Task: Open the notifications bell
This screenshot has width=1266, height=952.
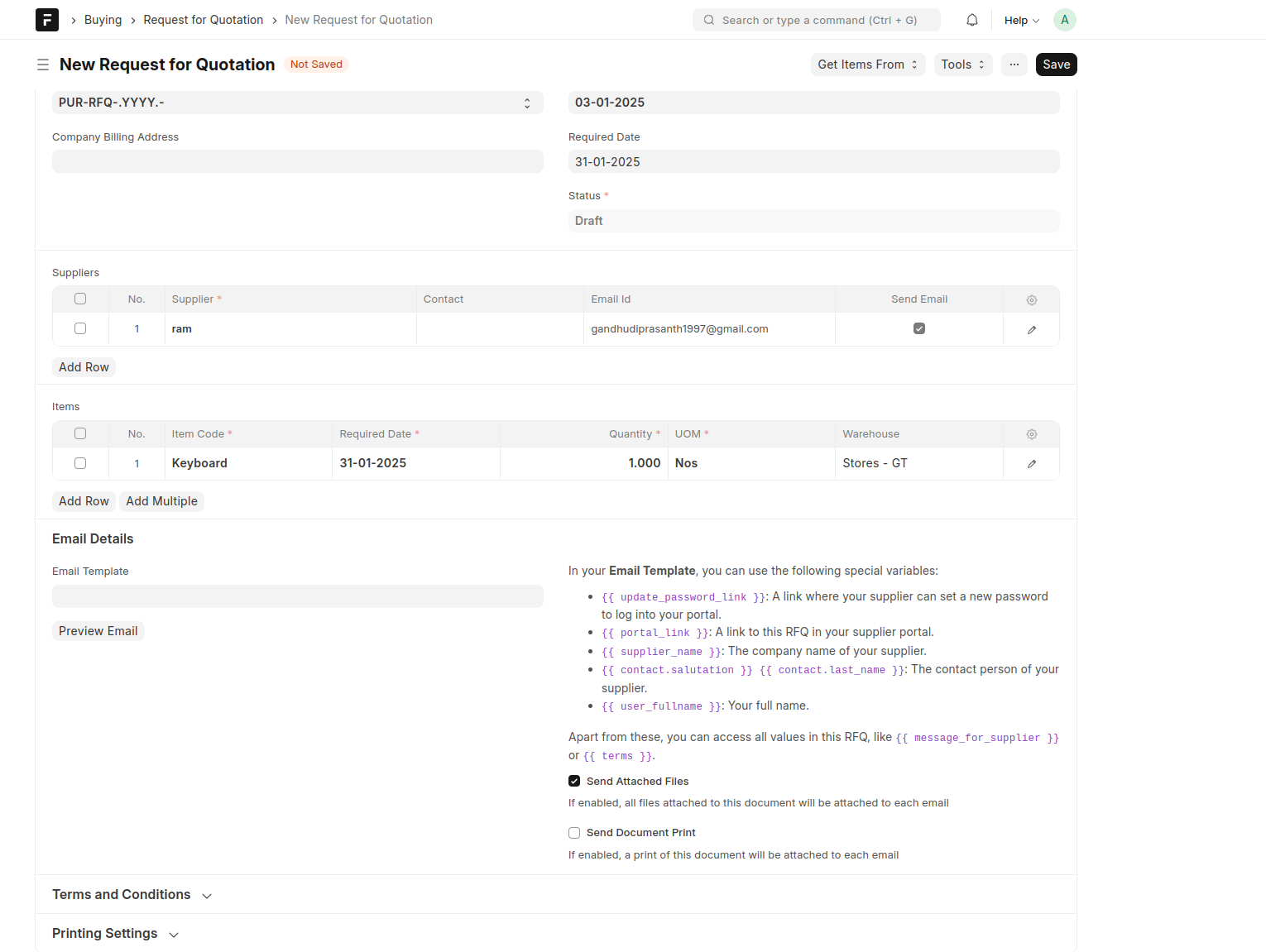Action: [972, 20]
